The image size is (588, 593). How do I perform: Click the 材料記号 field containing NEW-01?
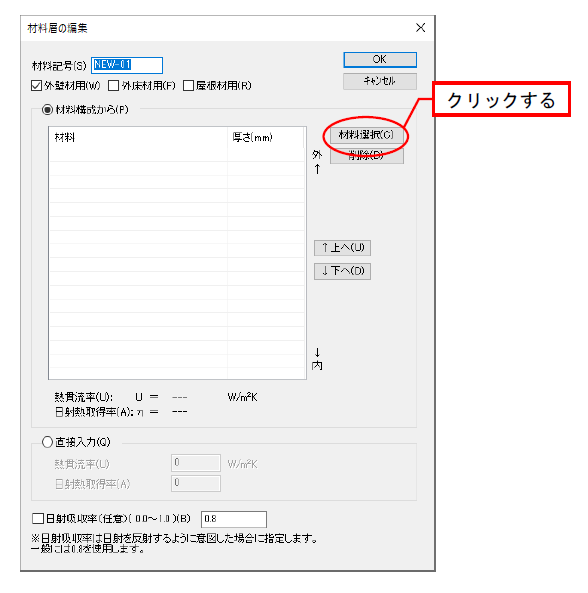pyautogui.click(x=127, y=65)
